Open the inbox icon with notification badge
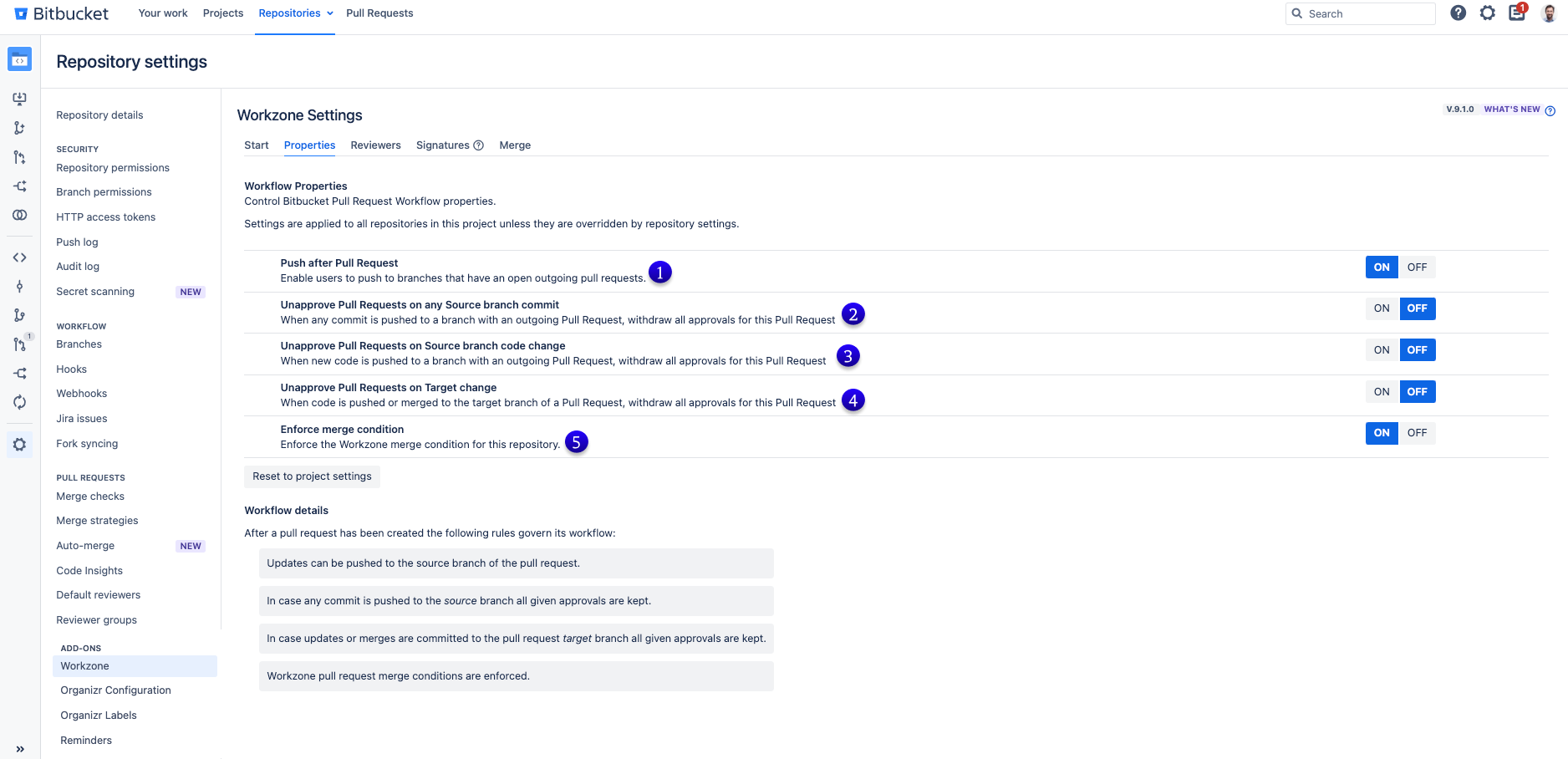 (x=1516, y=13)
